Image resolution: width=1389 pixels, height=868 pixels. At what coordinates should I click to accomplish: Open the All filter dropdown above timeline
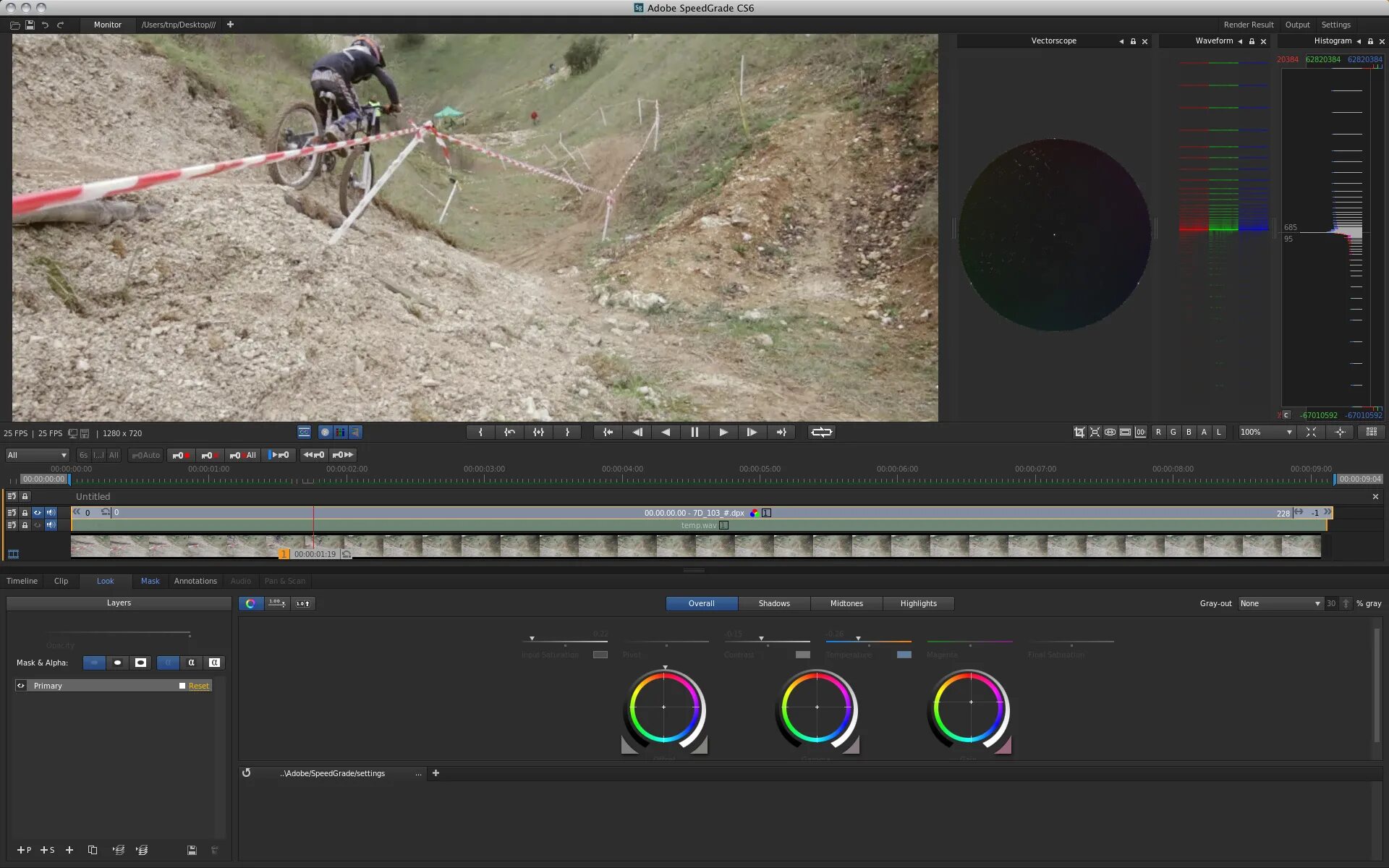[37, 454]
